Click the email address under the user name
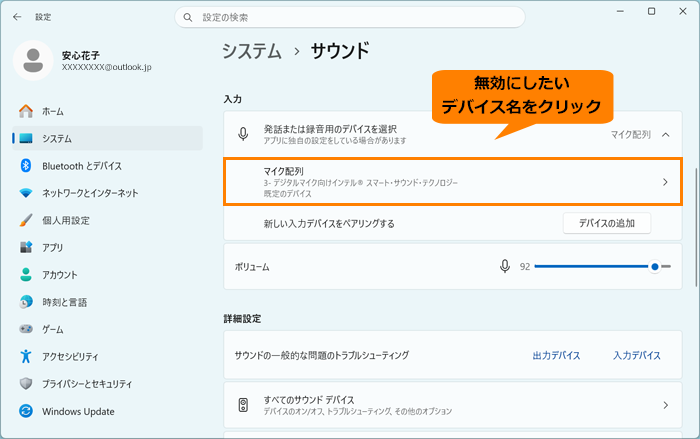This screenshot has height=439, width=700. (x=107, y=67)
